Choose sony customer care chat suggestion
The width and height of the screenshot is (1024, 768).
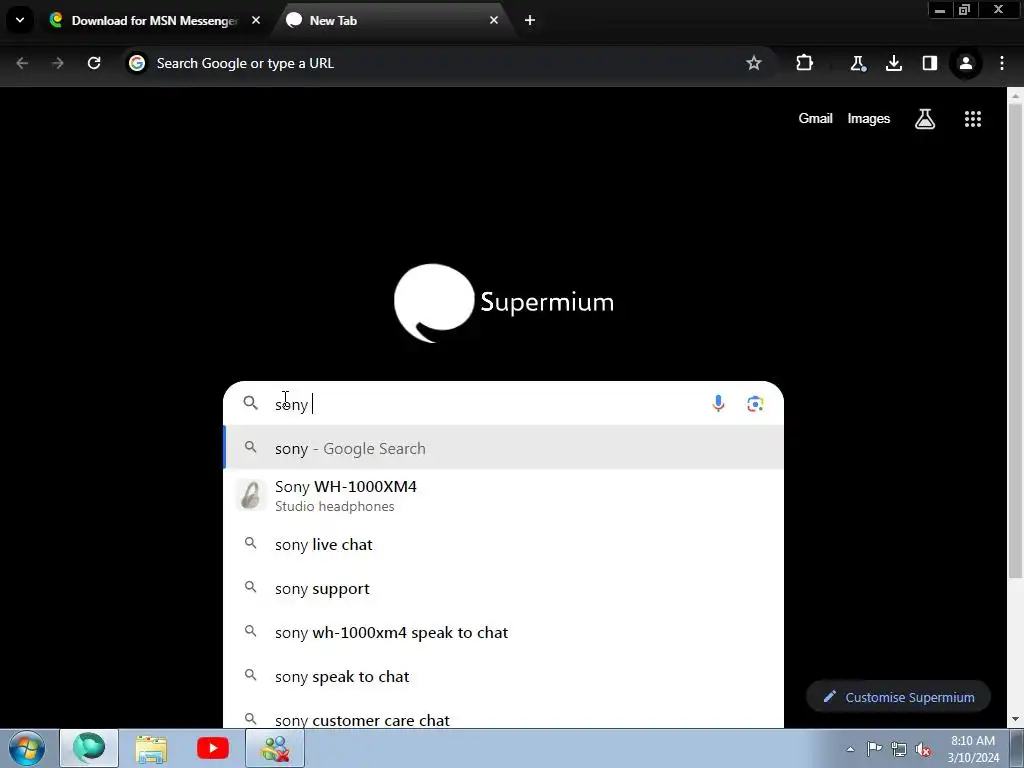[x=504, y=716]
